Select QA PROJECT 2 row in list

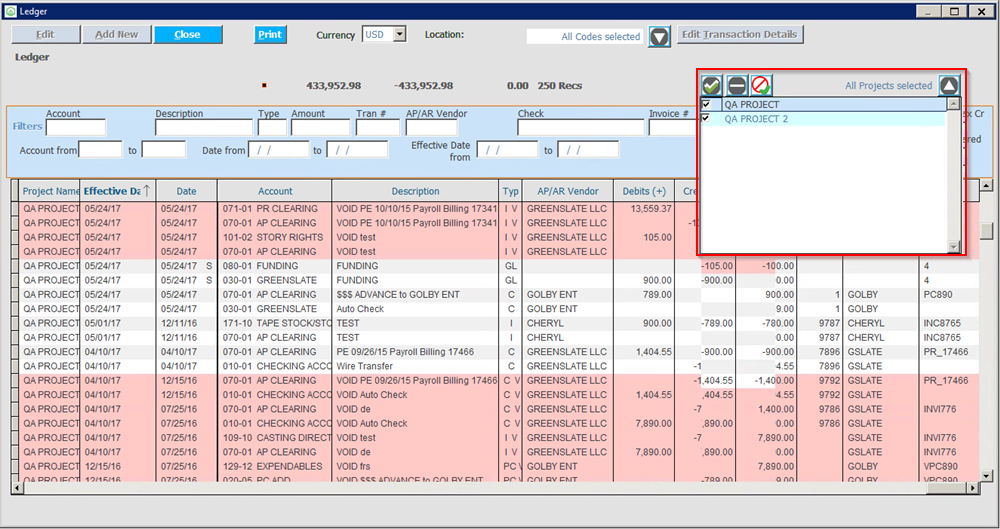(823, 119)
